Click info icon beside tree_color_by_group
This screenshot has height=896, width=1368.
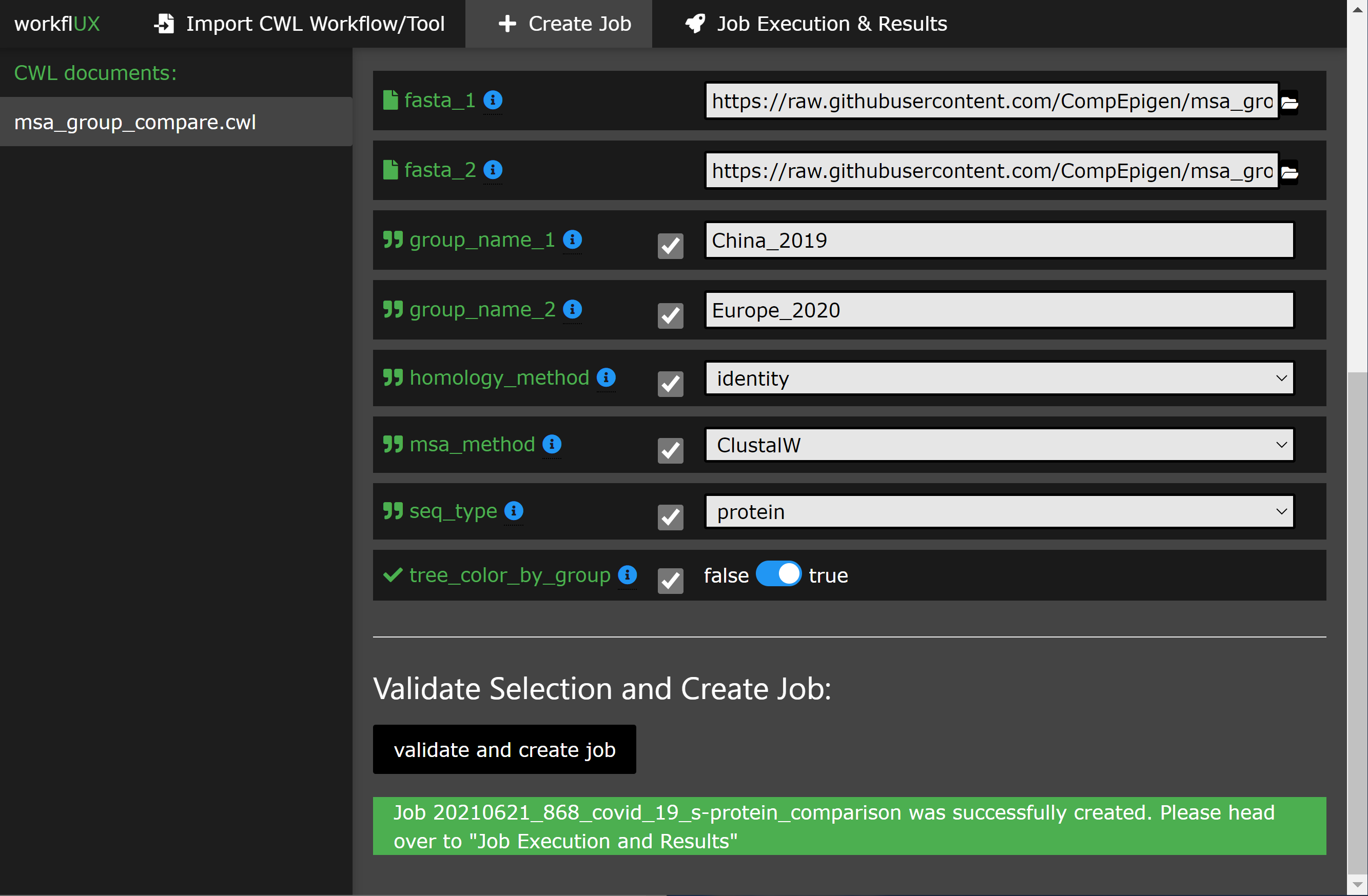pyautogui.click(x=627, y=574)
